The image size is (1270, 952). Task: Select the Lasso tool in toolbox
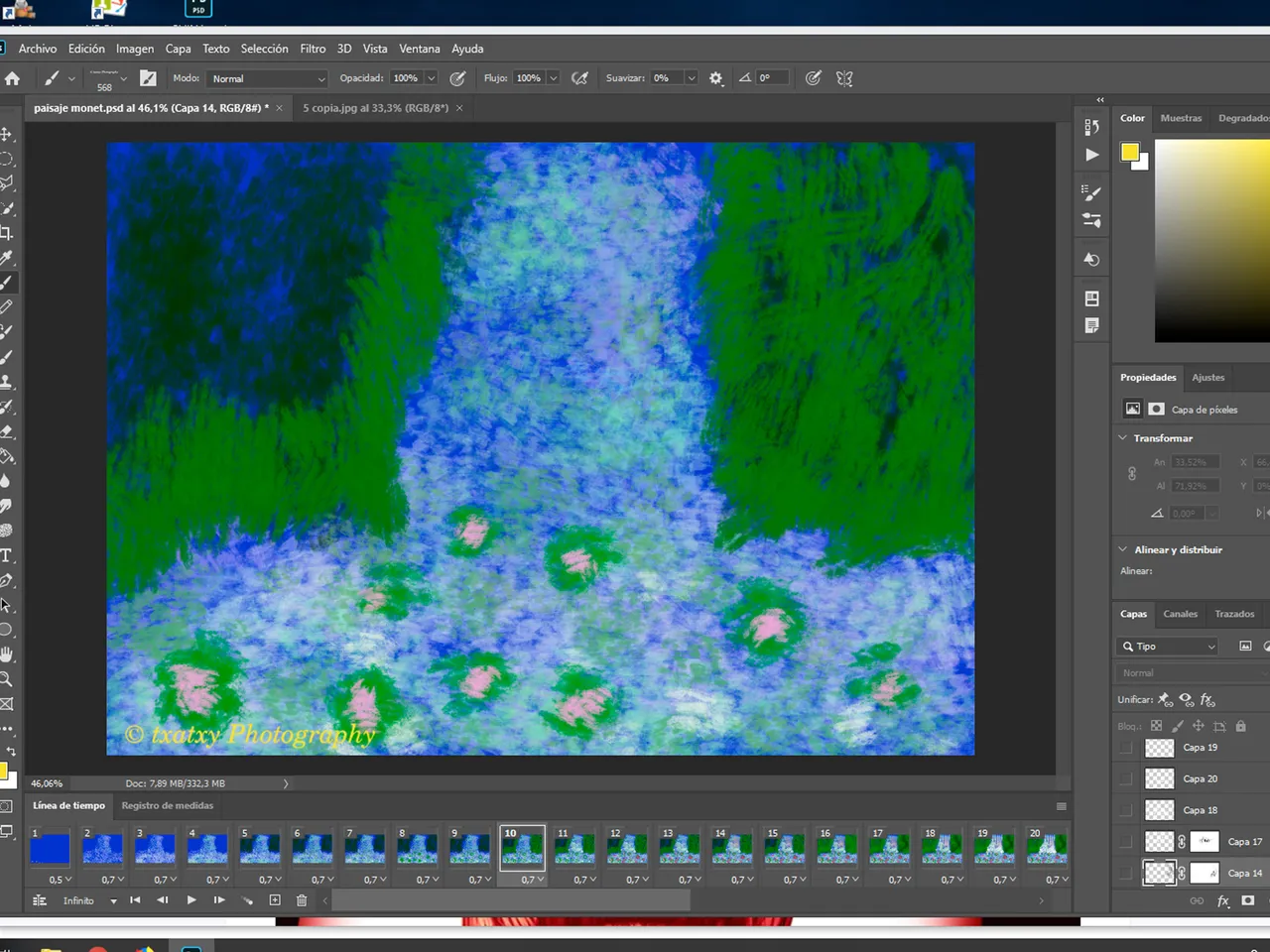click(6, 183)
